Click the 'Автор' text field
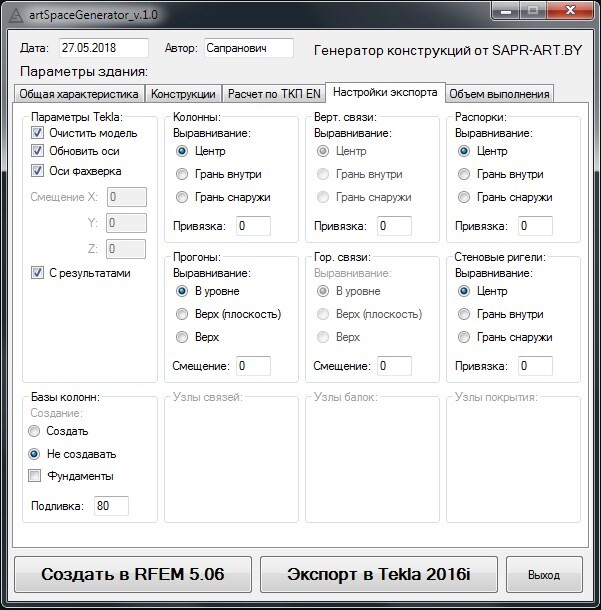 248,48
